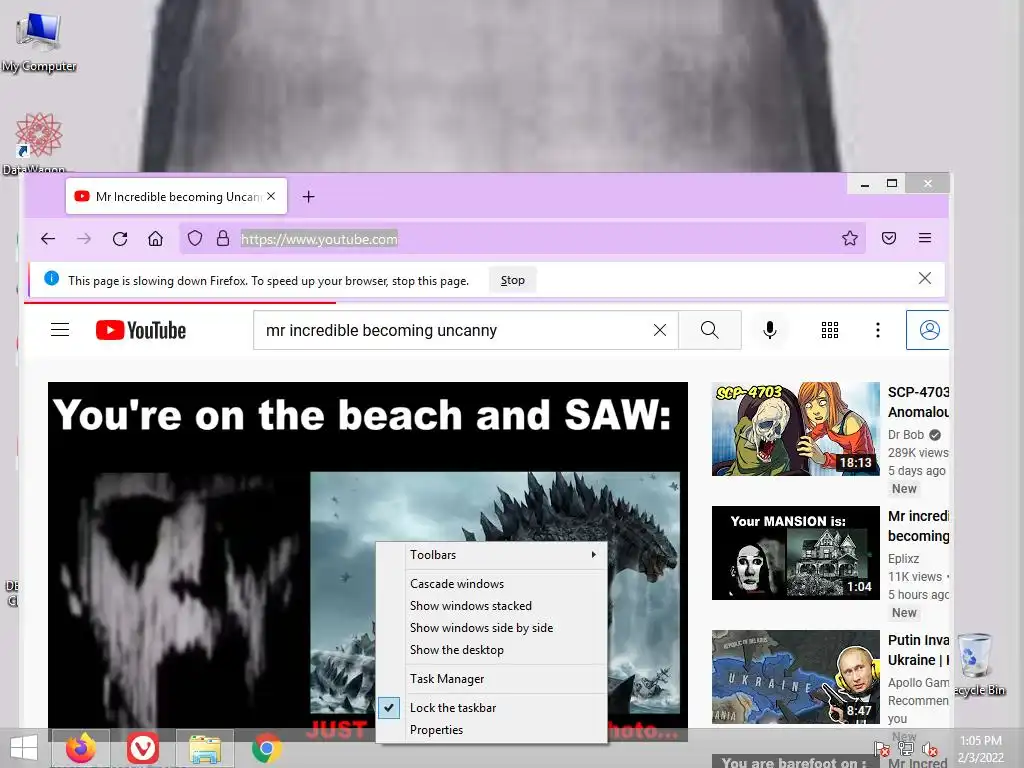Select Show windows stacked

point(491,606)
